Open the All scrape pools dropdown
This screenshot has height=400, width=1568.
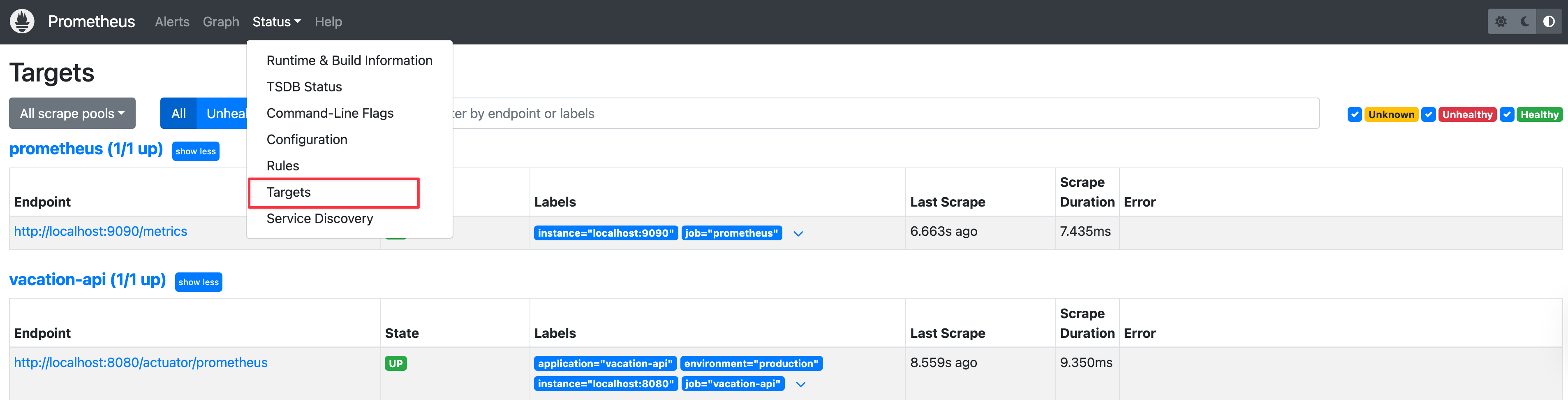pyautogui.click(x=72, y=114)
